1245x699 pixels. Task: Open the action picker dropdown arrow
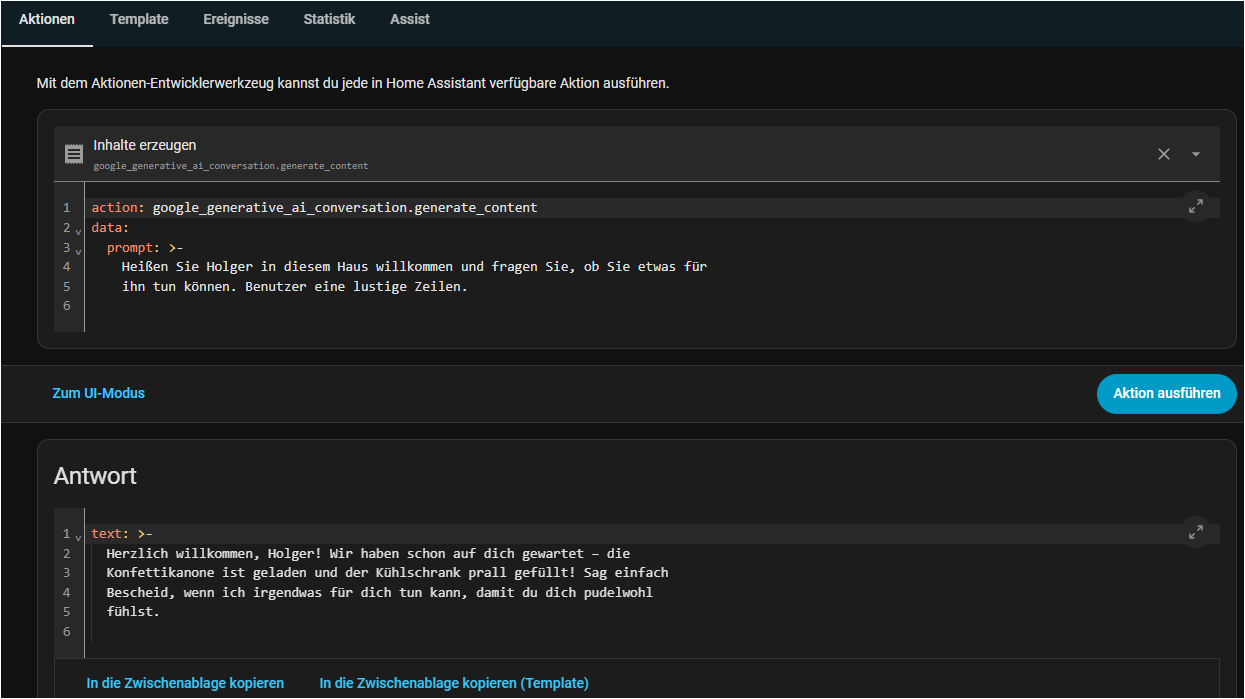(1196, 154)
